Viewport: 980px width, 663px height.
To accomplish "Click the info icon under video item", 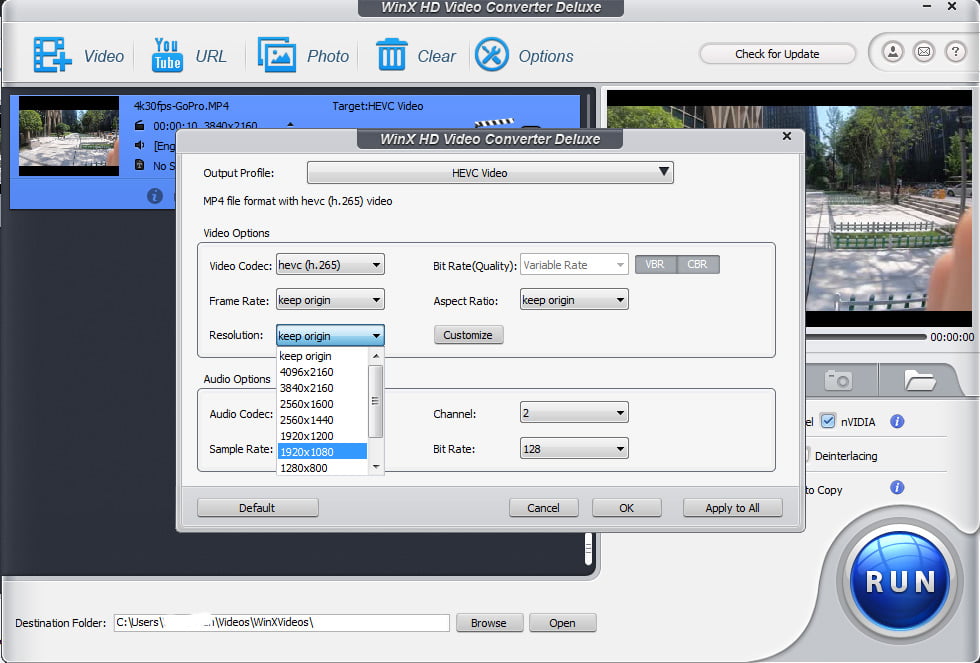I will [x=155, y=196].
